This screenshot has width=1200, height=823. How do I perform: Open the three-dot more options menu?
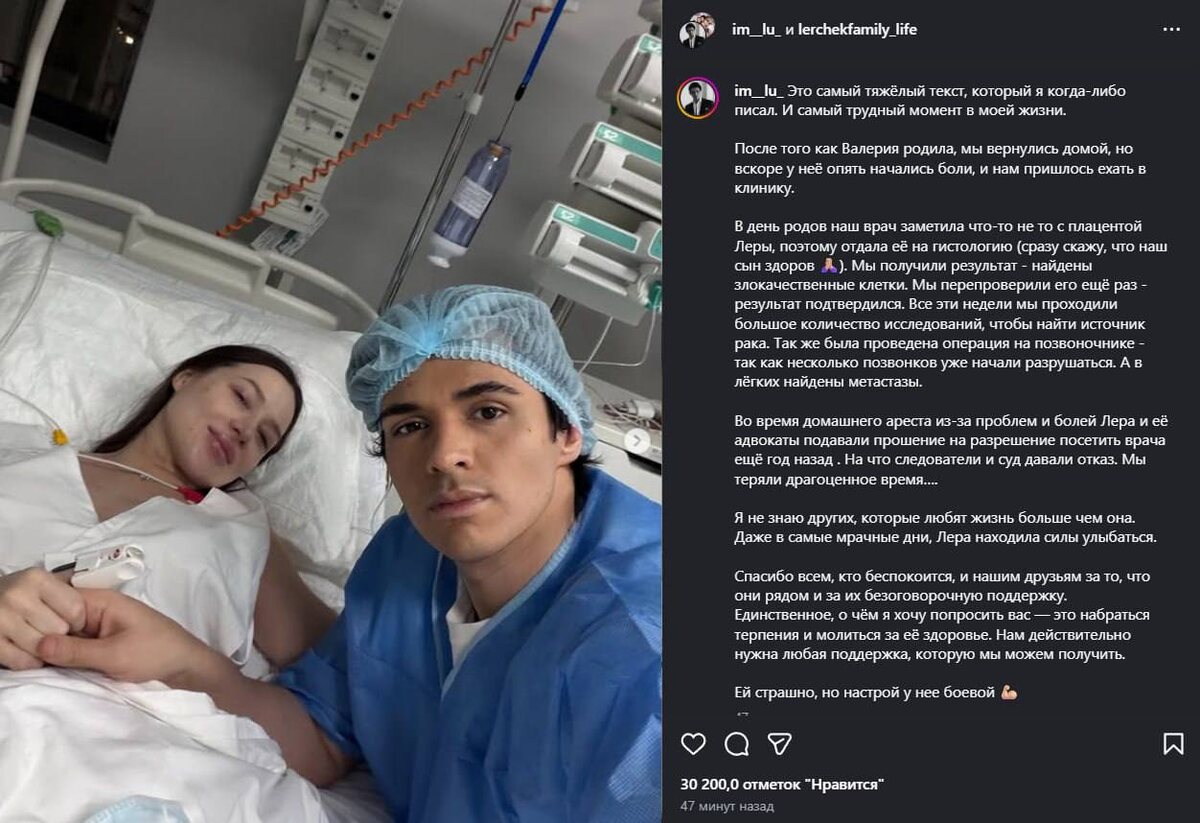point(1172,29)
